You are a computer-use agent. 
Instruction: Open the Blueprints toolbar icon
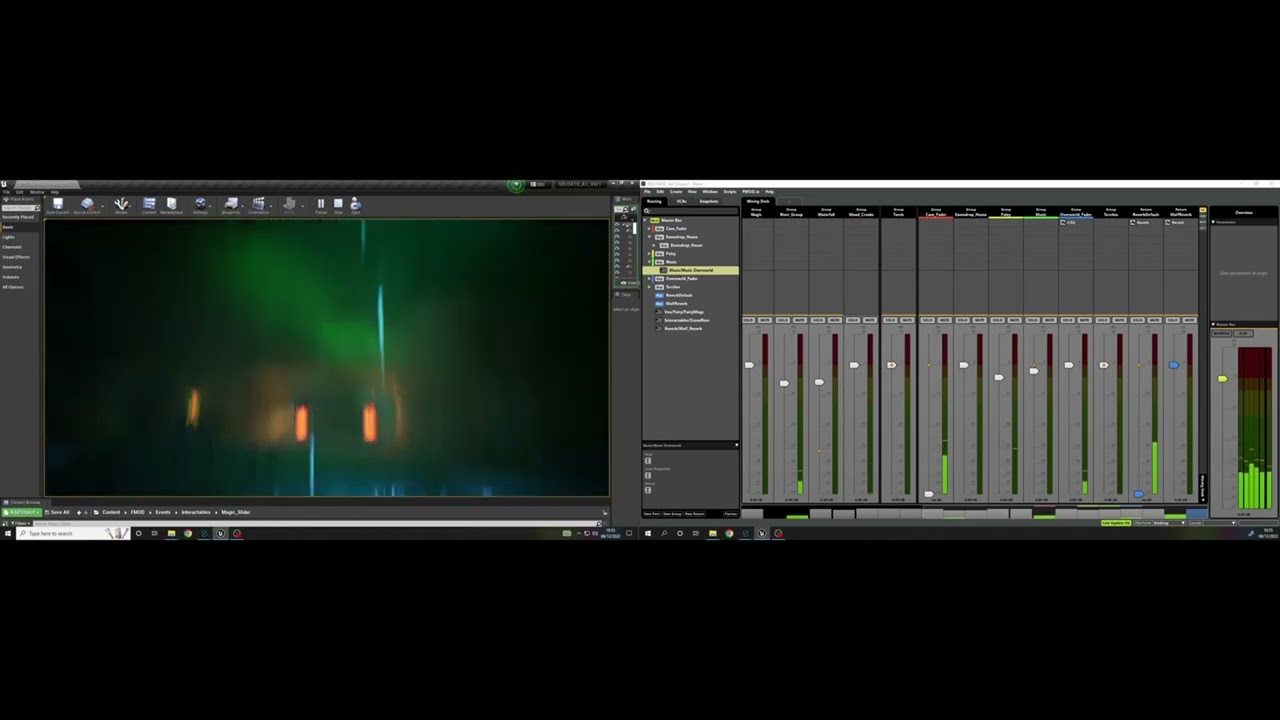click(x=231, y=204)
